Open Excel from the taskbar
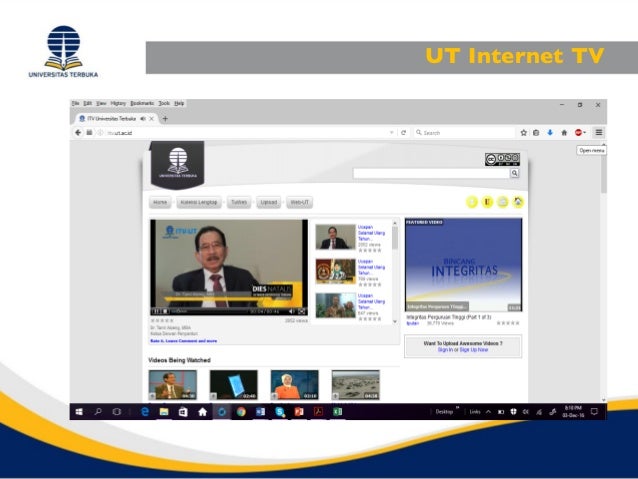Viewport: 638px width, 479px height. tap(337, 412)
